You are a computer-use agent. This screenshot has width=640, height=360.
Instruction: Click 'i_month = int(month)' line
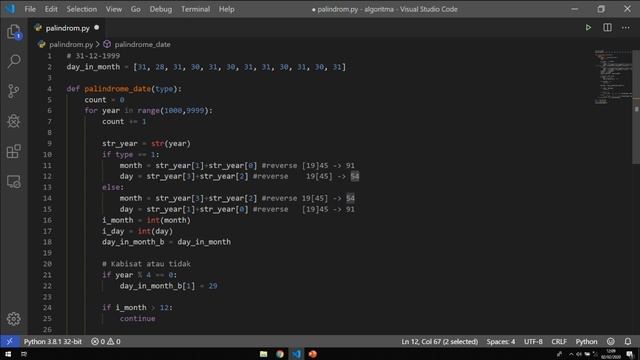coord(146,220)
